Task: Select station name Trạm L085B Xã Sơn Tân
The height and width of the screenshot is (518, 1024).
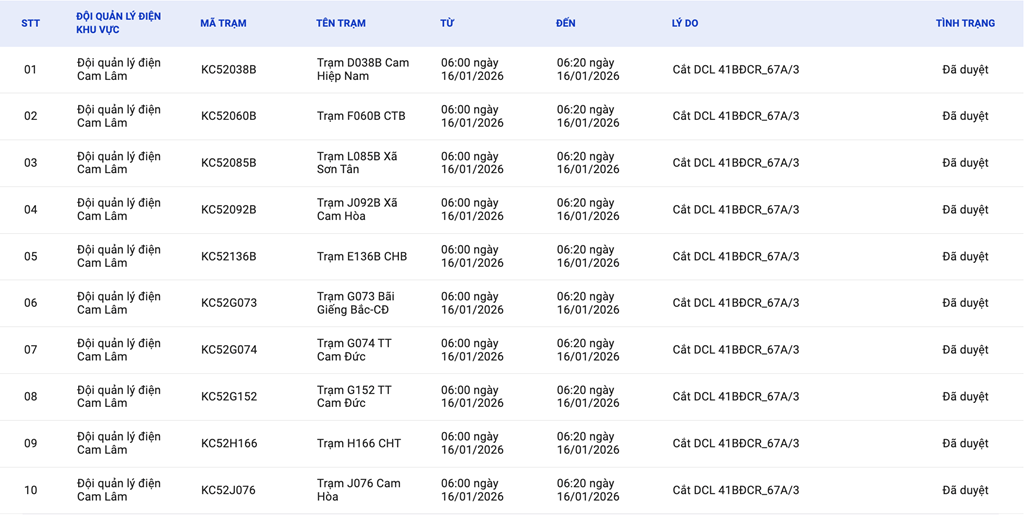Action: pyautogui.click(x=357, y=163)
